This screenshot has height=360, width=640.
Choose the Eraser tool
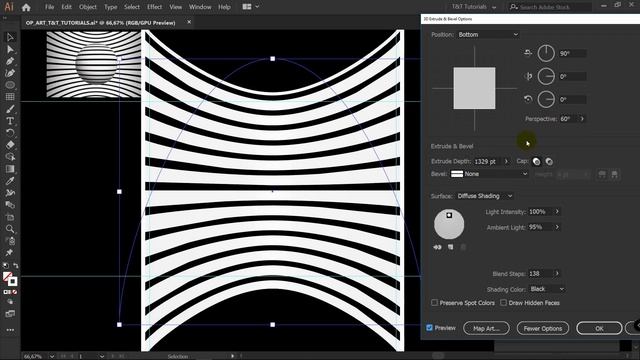pyautogui.click(x=10, y=144)
